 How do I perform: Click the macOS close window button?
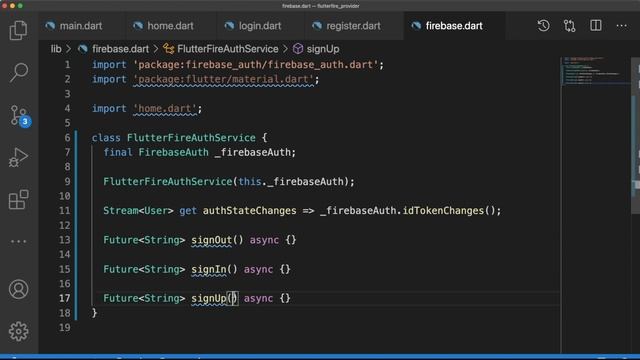(x=4, y=6)
